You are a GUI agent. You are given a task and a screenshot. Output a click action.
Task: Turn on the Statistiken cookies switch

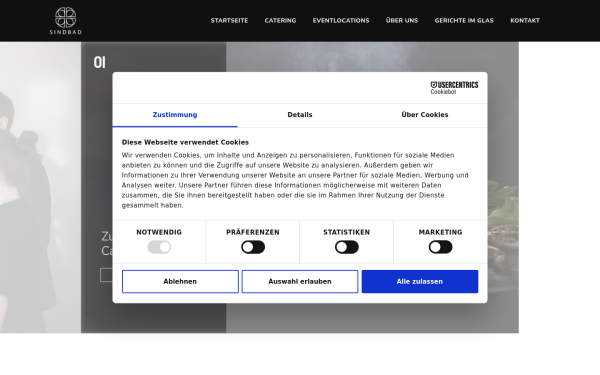click(347, 247)
